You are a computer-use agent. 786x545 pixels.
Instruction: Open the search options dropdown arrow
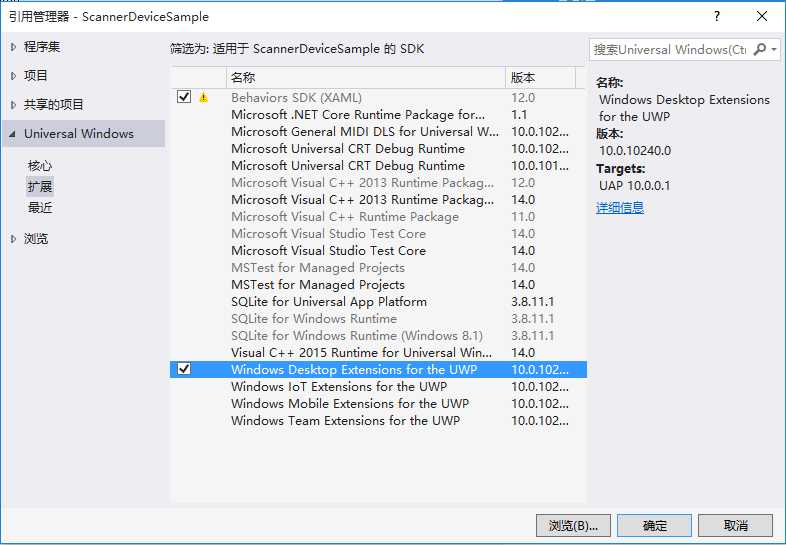click(774, 49)
